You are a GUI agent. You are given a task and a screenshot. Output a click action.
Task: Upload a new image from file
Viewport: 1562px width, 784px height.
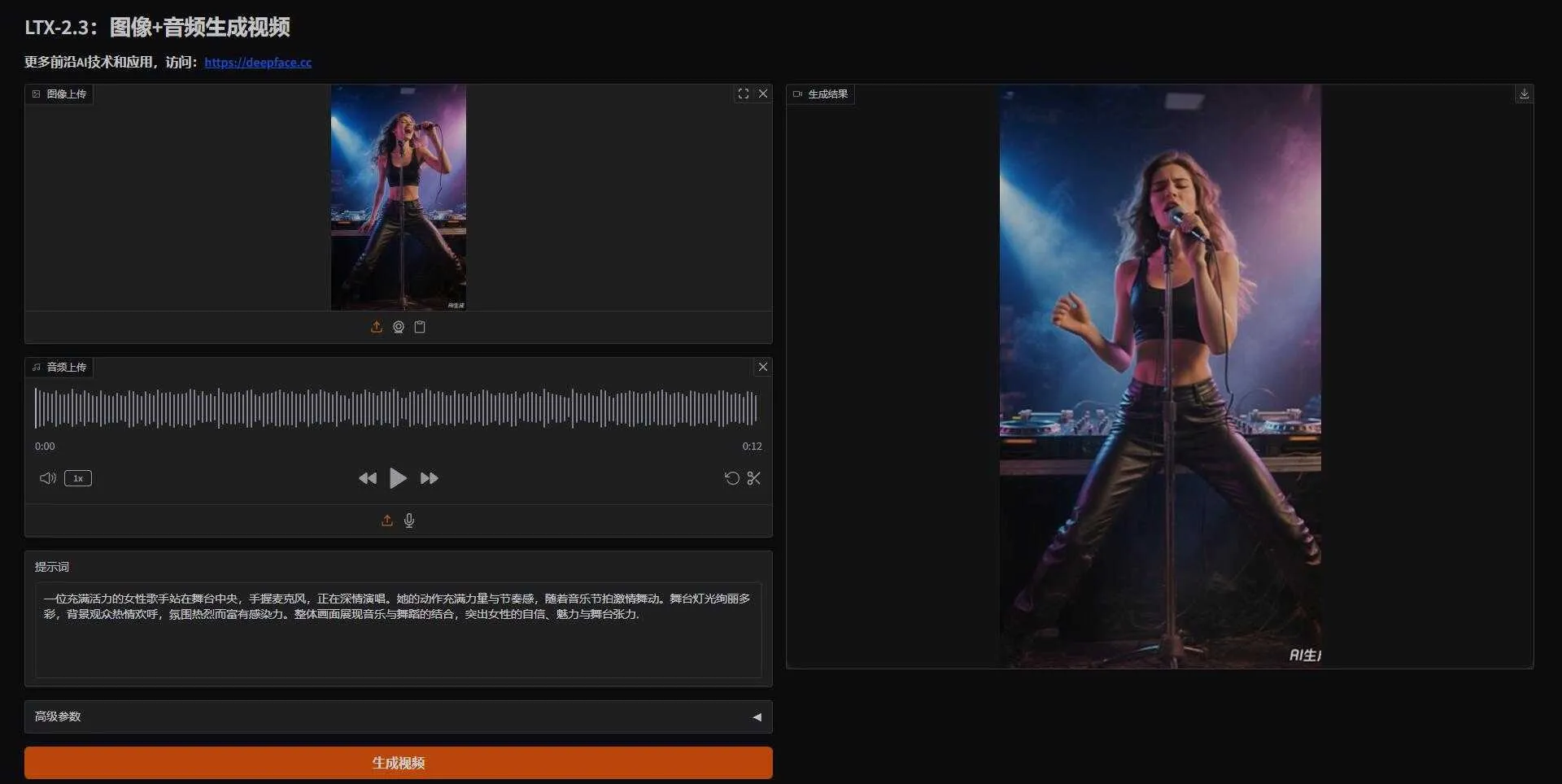pos(376,326)
